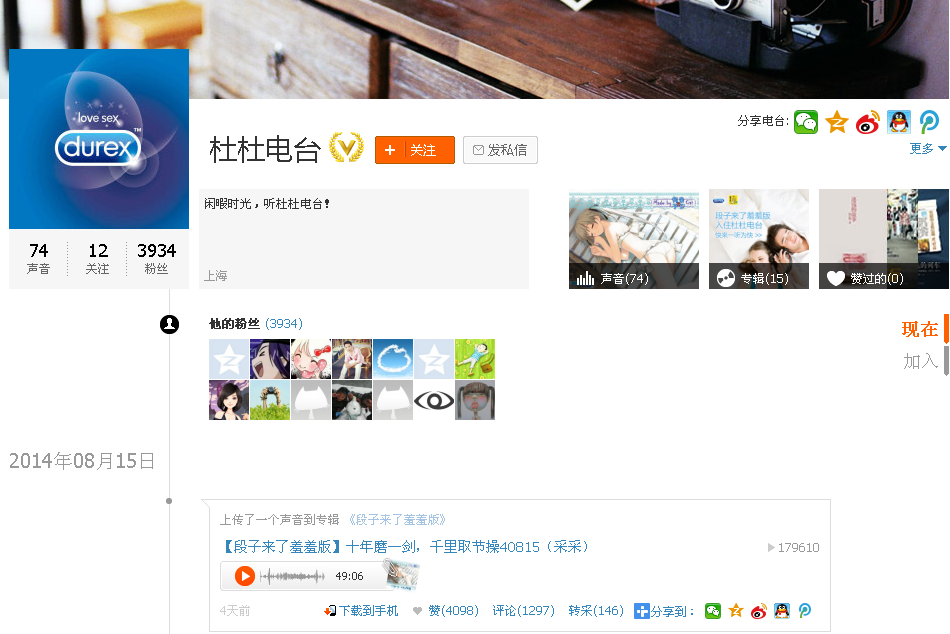Share station to QQ penguin icon at top
This screenshot has height=634, width=950.
[x=899, y=122]
